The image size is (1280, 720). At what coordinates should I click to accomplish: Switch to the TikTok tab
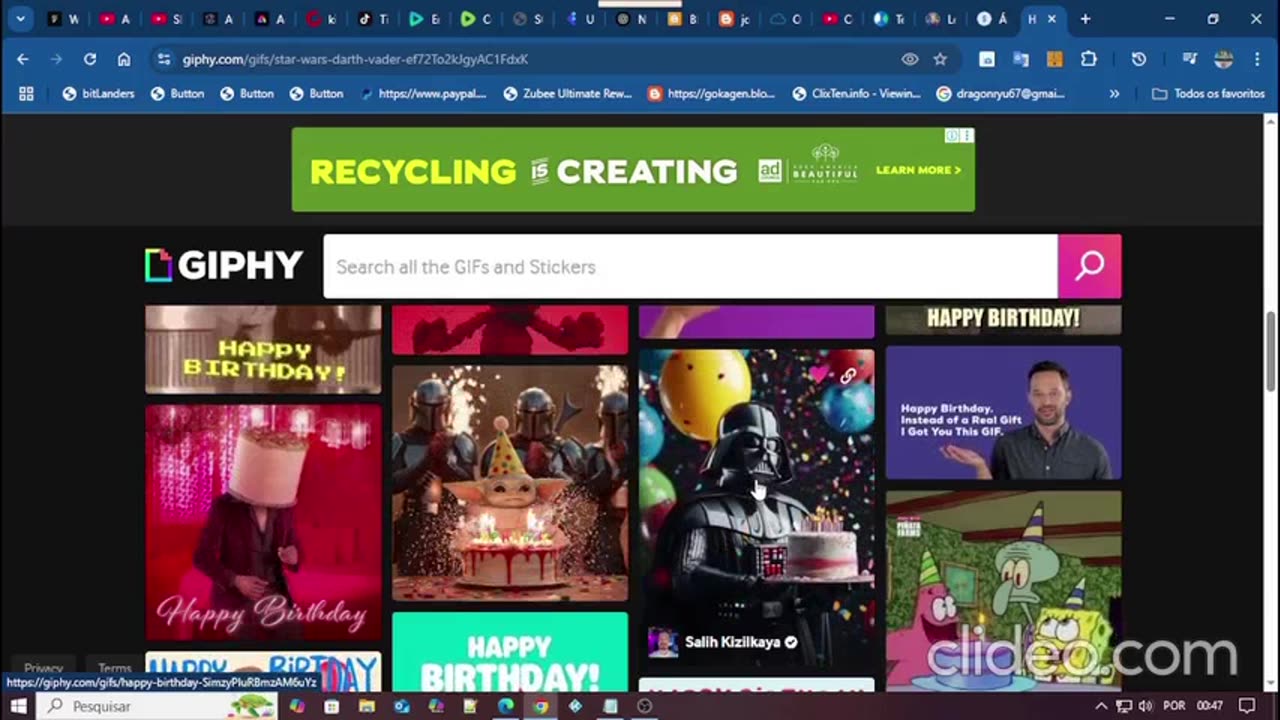pos(373,18)
